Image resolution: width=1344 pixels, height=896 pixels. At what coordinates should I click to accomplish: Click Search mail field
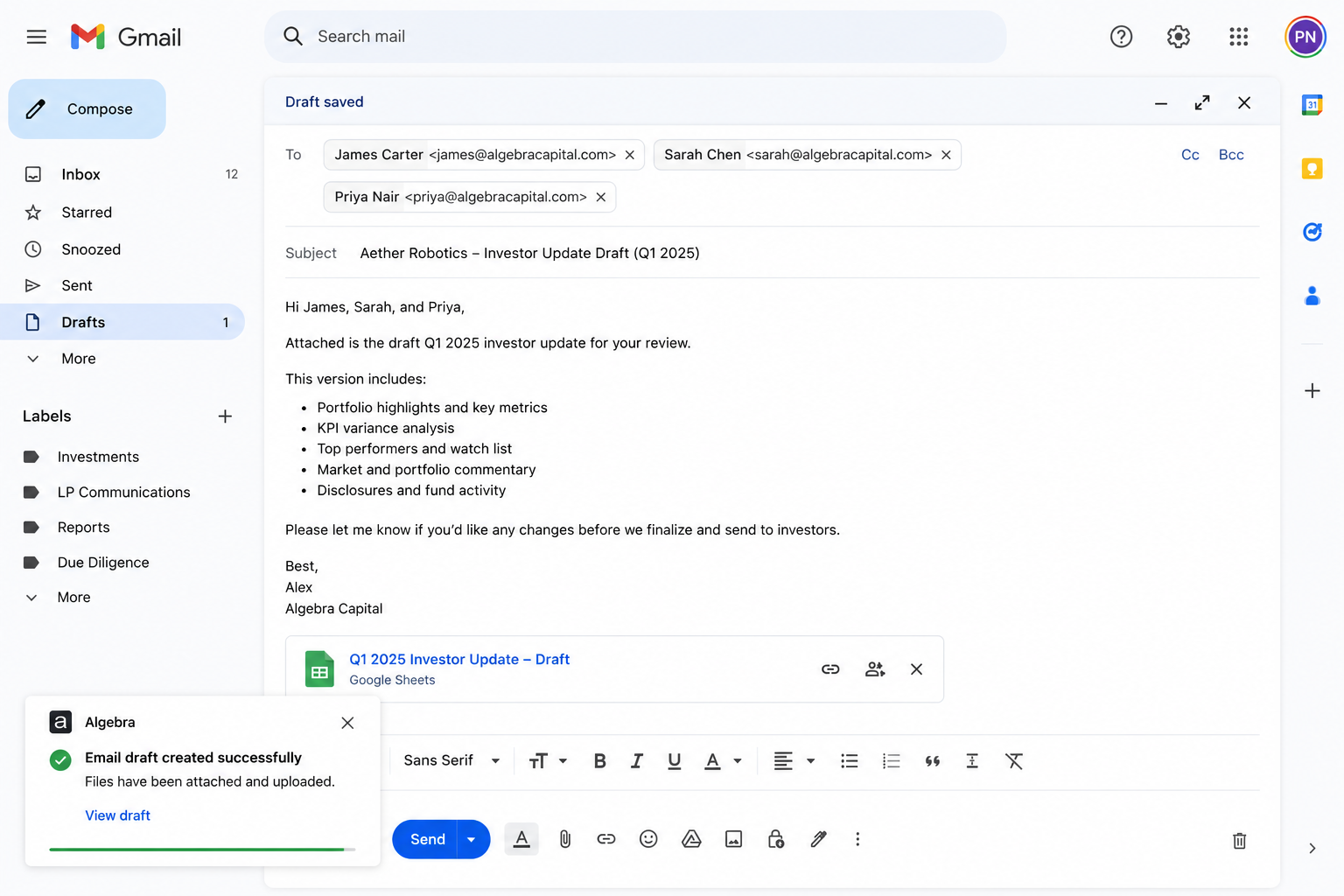[635, 37]
